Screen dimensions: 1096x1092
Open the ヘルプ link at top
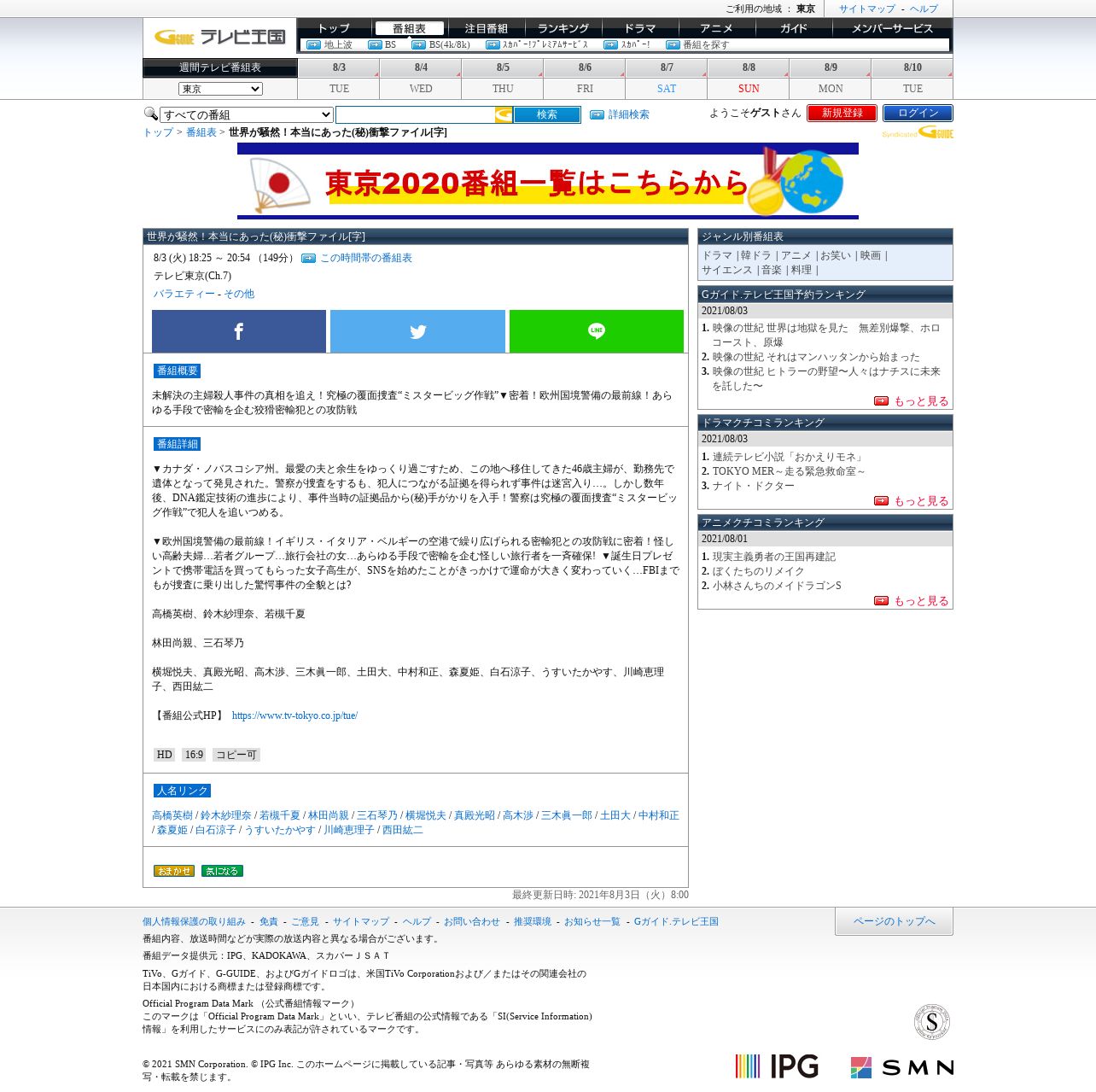pyautogui.click(x=924, y=9)
